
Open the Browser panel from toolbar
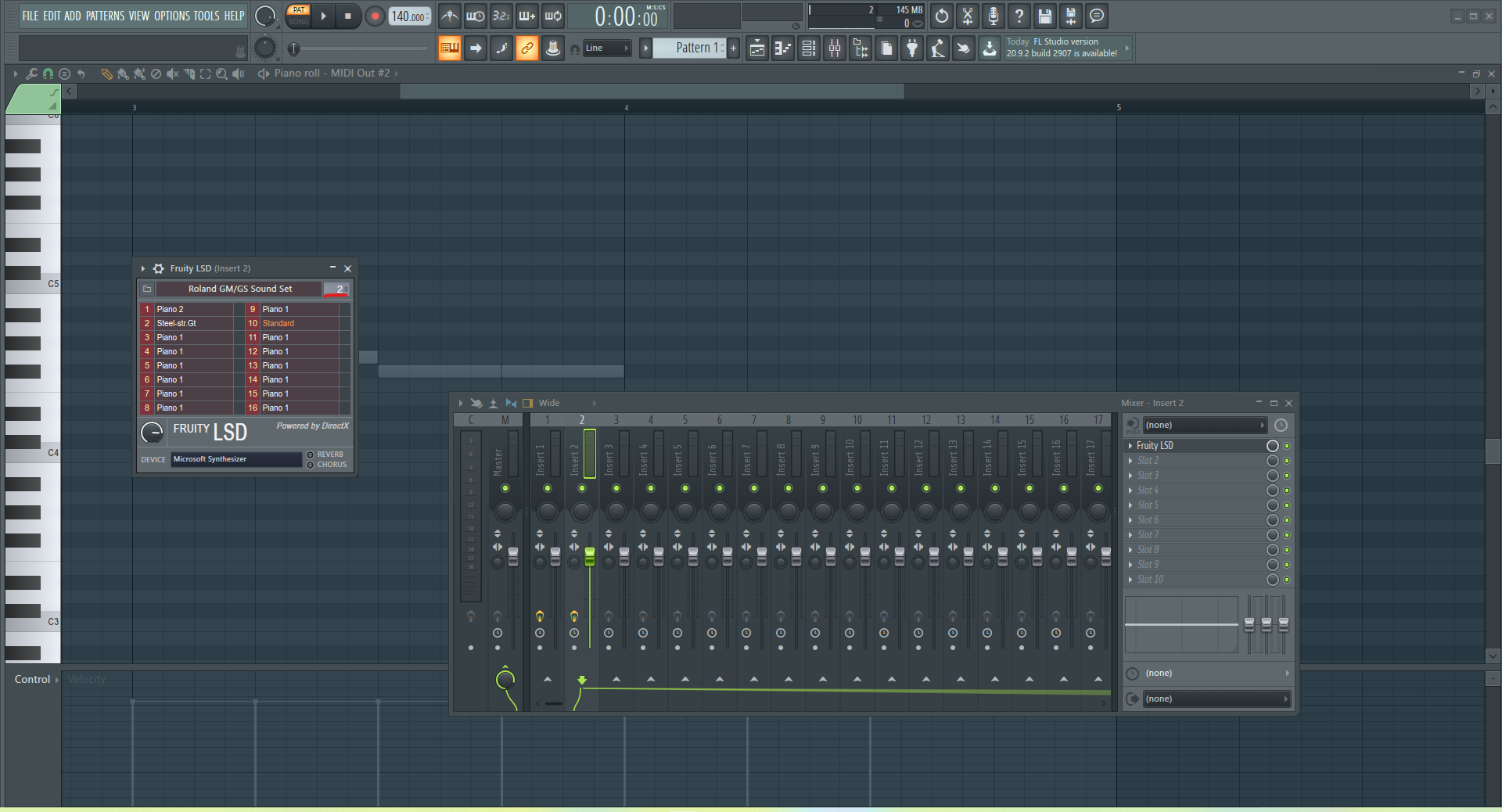coord(861,49)
